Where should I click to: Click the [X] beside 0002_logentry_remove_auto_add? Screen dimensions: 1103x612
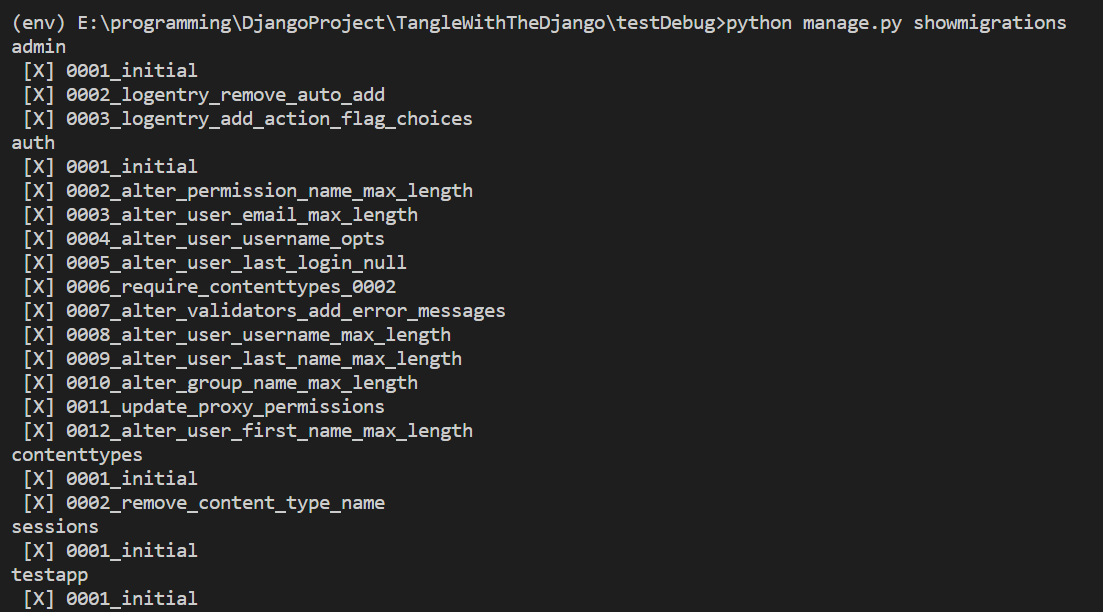39,95
